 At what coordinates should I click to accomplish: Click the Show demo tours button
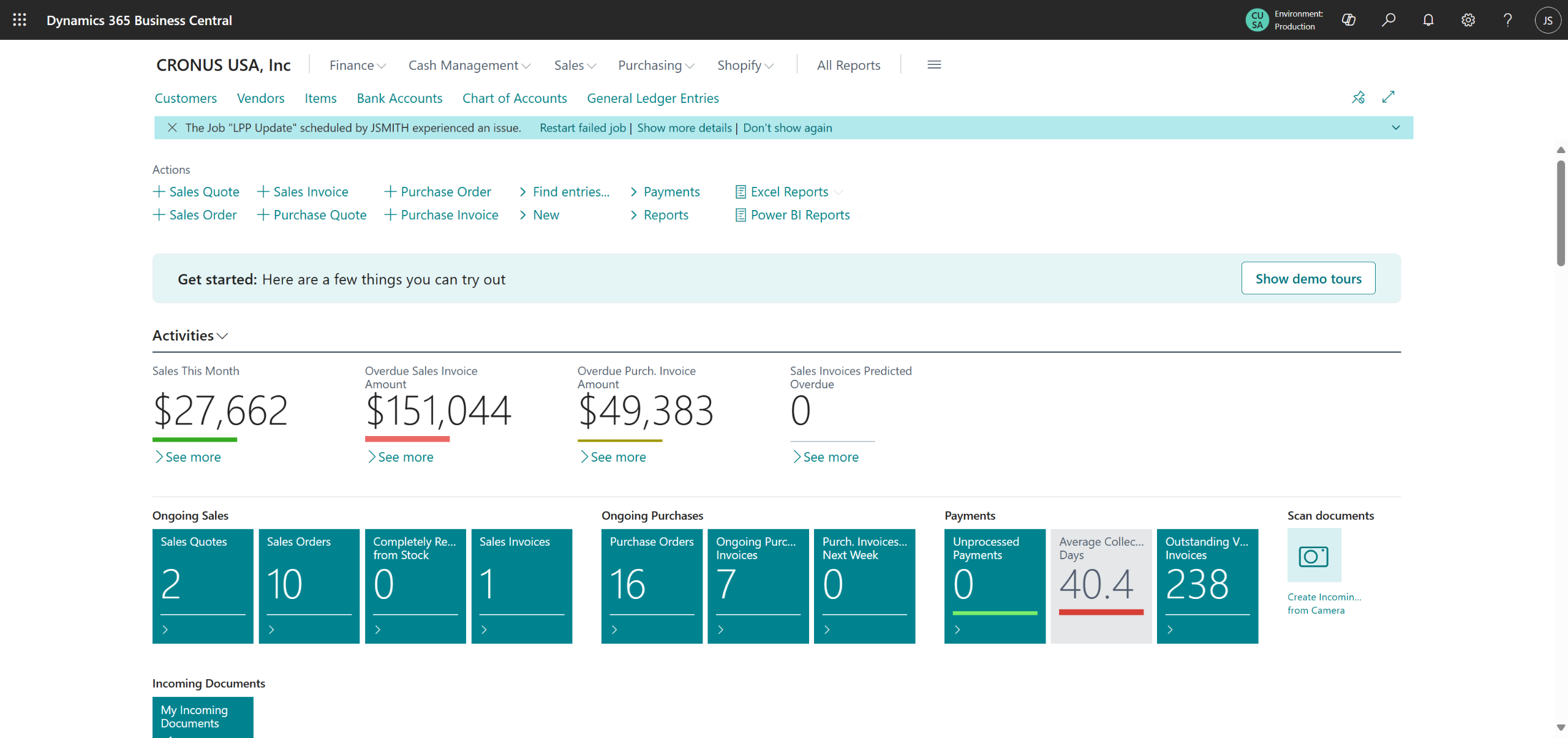point(1308,279)
